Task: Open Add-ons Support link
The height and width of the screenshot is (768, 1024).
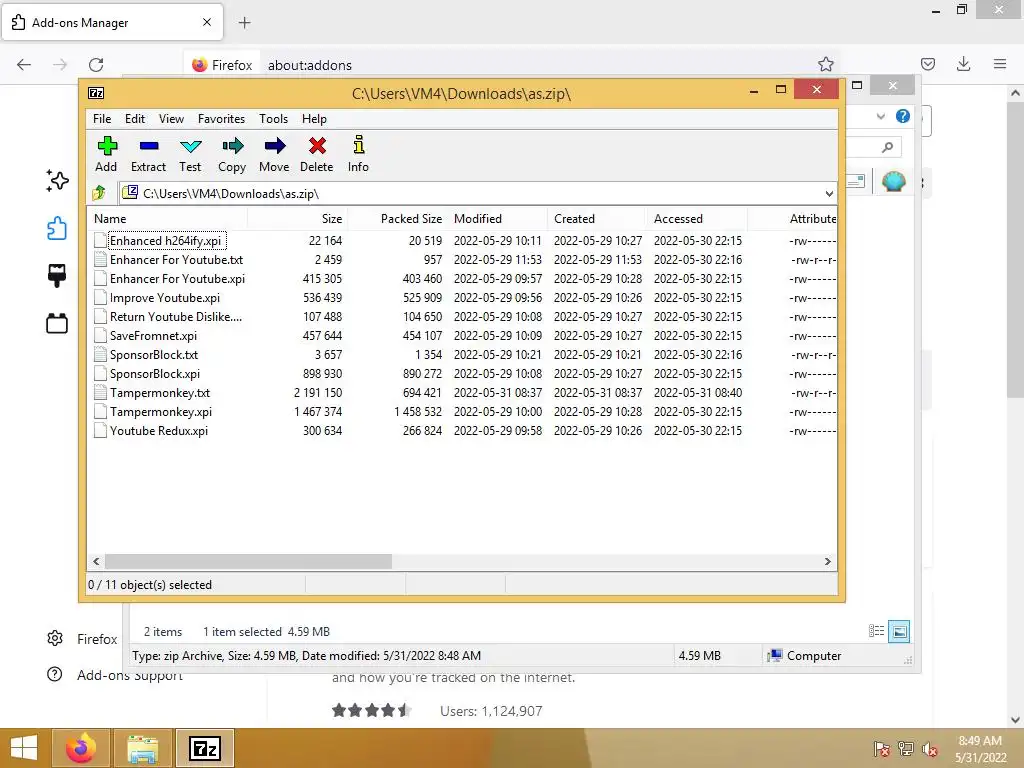Action: pyautogui.click(x=116, y=675)
